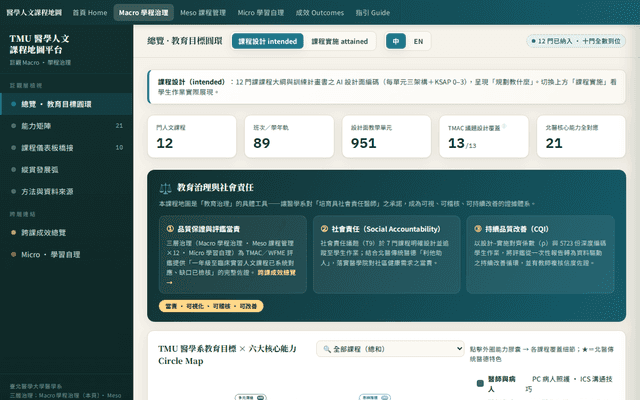The image size is (640, 400).
Task: Switch language to 中
Action: (396, 41)
